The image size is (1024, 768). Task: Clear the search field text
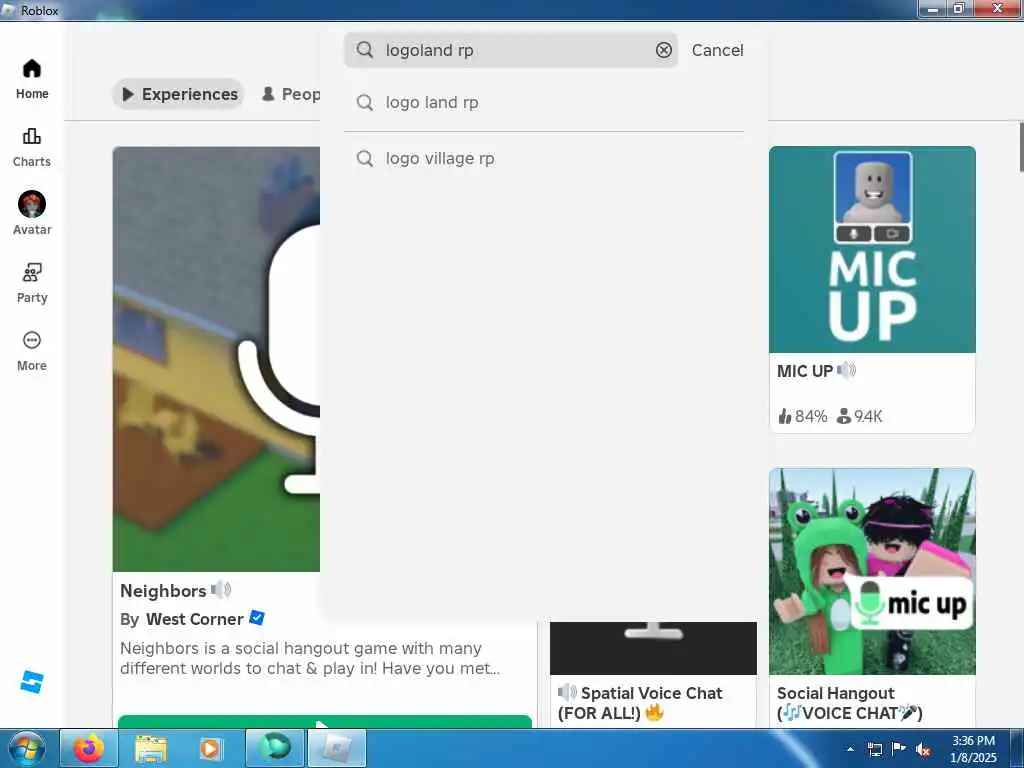[x=664, y=50]
